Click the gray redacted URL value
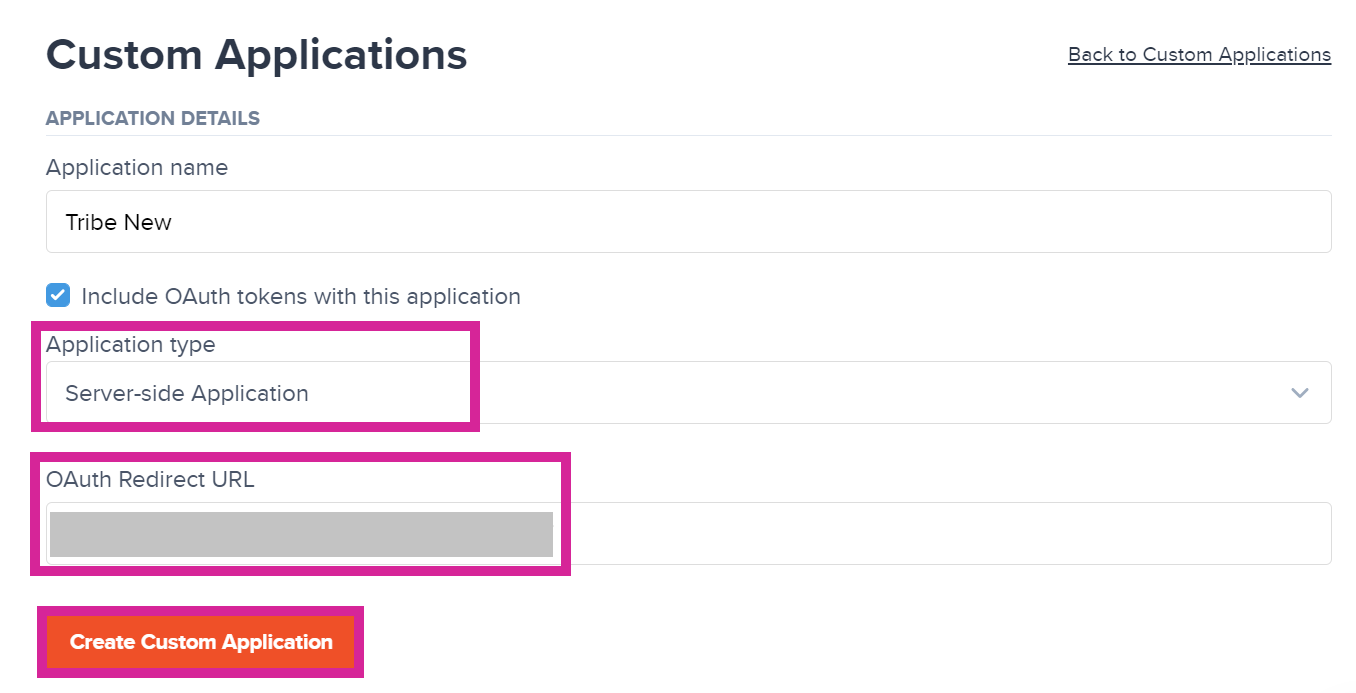Screen dimensions: 1356x693 (x=301, y=534)
